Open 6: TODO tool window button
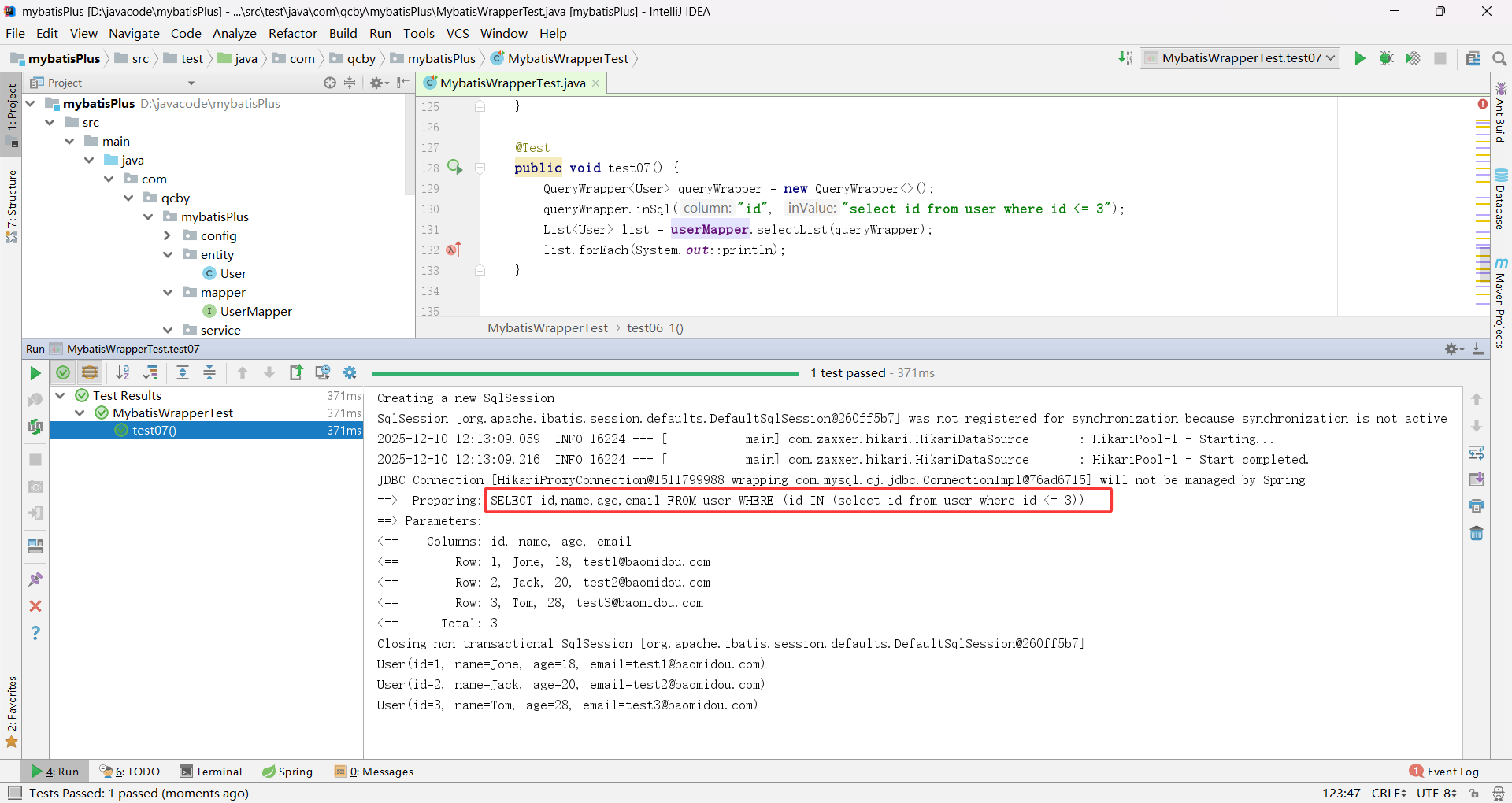 130,772
